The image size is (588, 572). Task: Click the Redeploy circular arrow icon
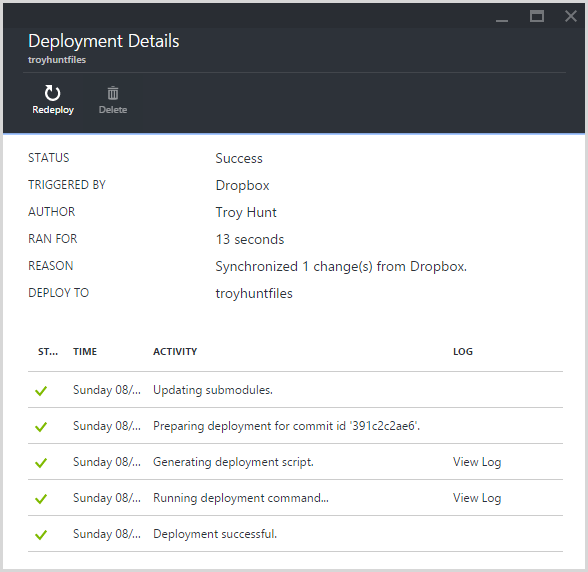(52, 93)
